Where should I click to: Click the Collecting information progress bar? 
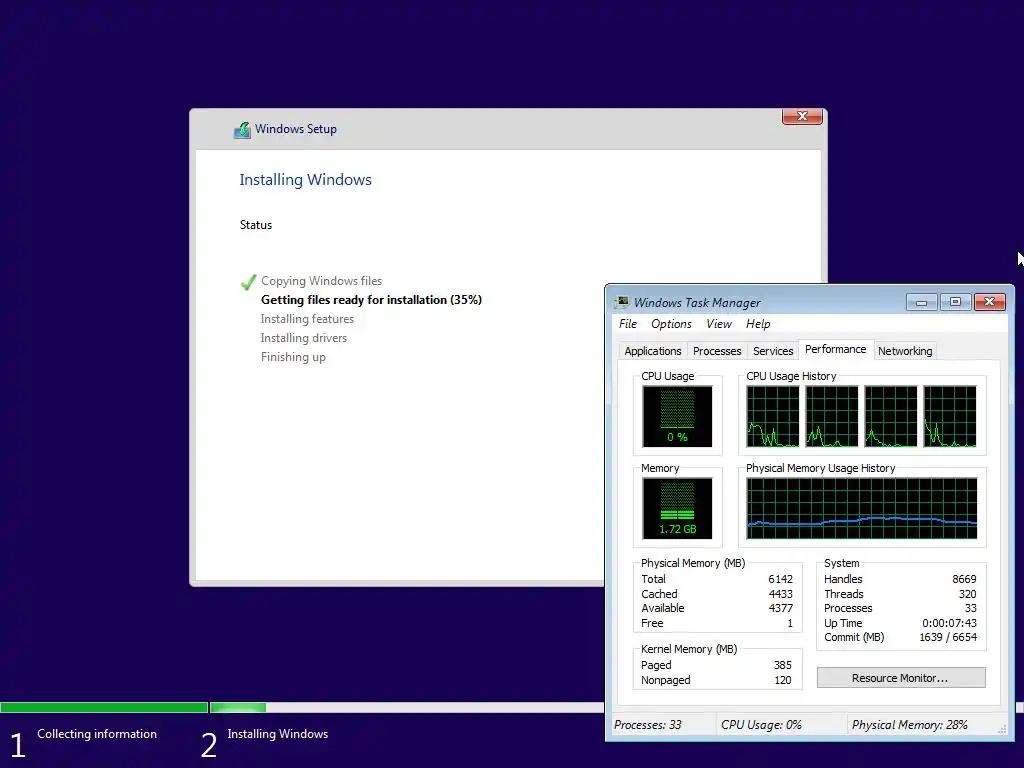104,707
